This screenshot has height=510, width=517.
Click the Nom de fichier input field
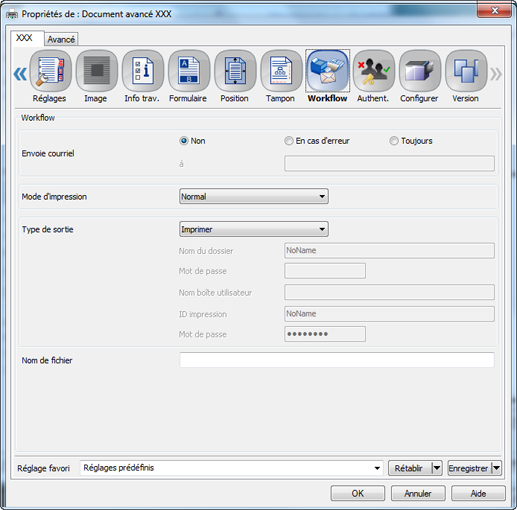(337, 360)
